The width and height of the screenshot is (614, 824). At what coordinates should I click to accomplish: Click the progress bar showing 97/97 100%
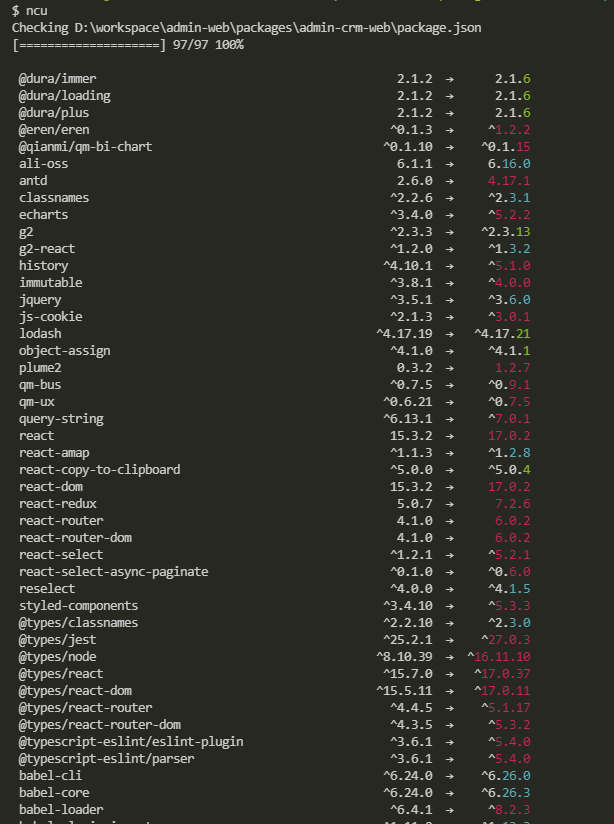tap(128, 45)
